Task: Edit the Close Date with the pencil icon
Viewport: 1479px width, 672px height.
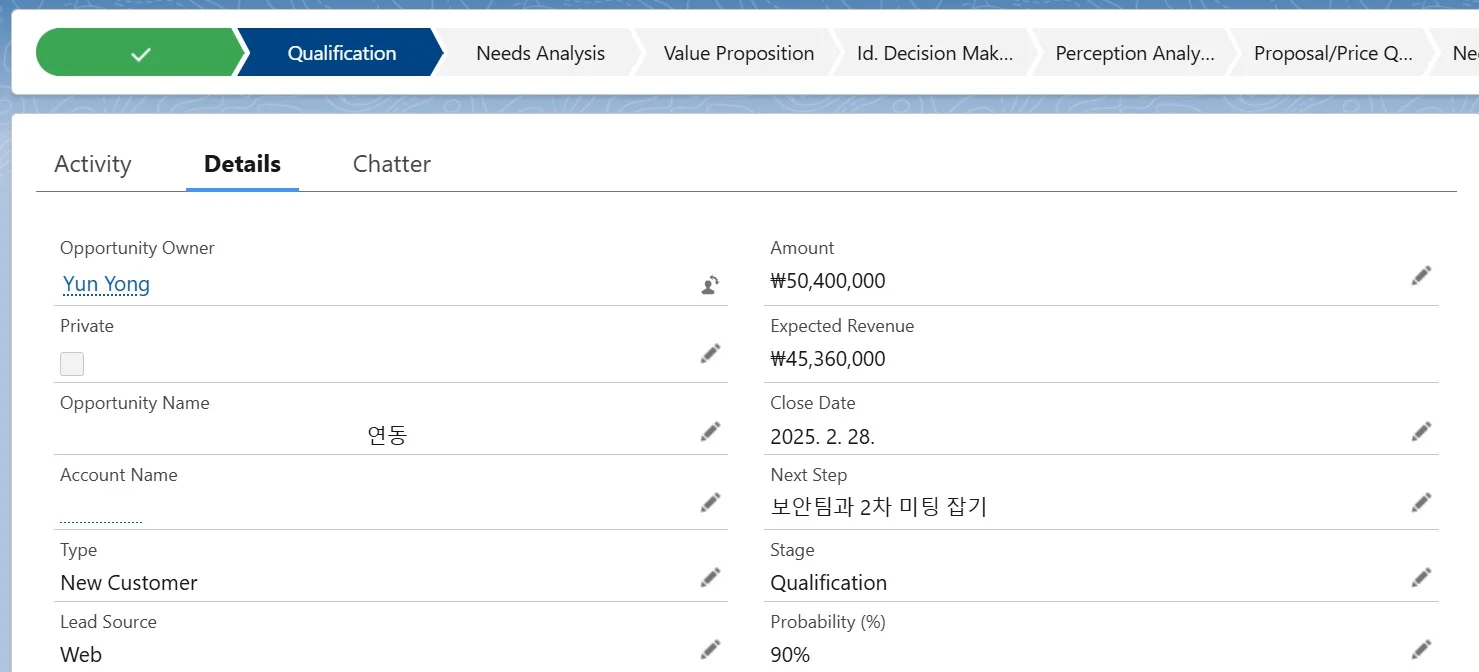Action: (x=1421, y=430)
